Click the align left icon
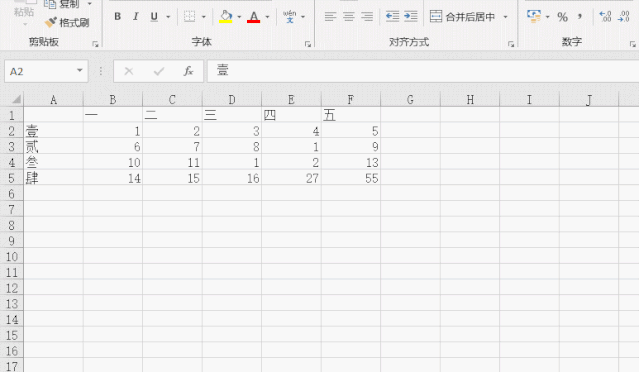Screen dimensions: 639x372 [x=330, y=17]
